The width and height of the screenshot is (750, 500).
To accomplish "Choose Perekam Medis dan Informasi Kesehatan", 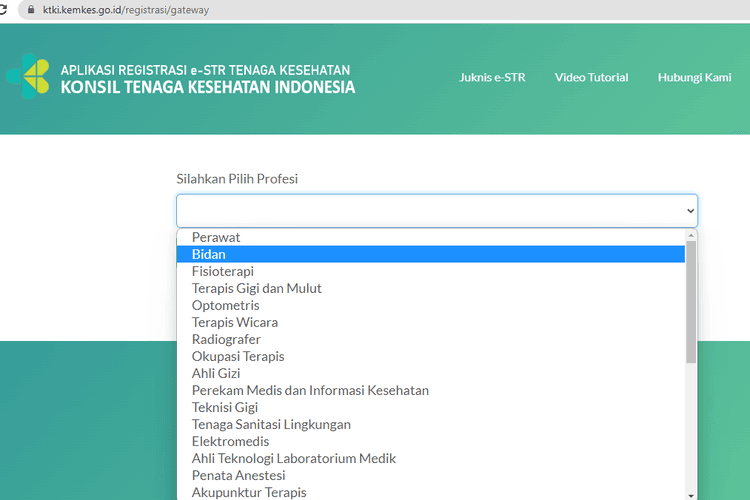I will click(x=430, y=390).
